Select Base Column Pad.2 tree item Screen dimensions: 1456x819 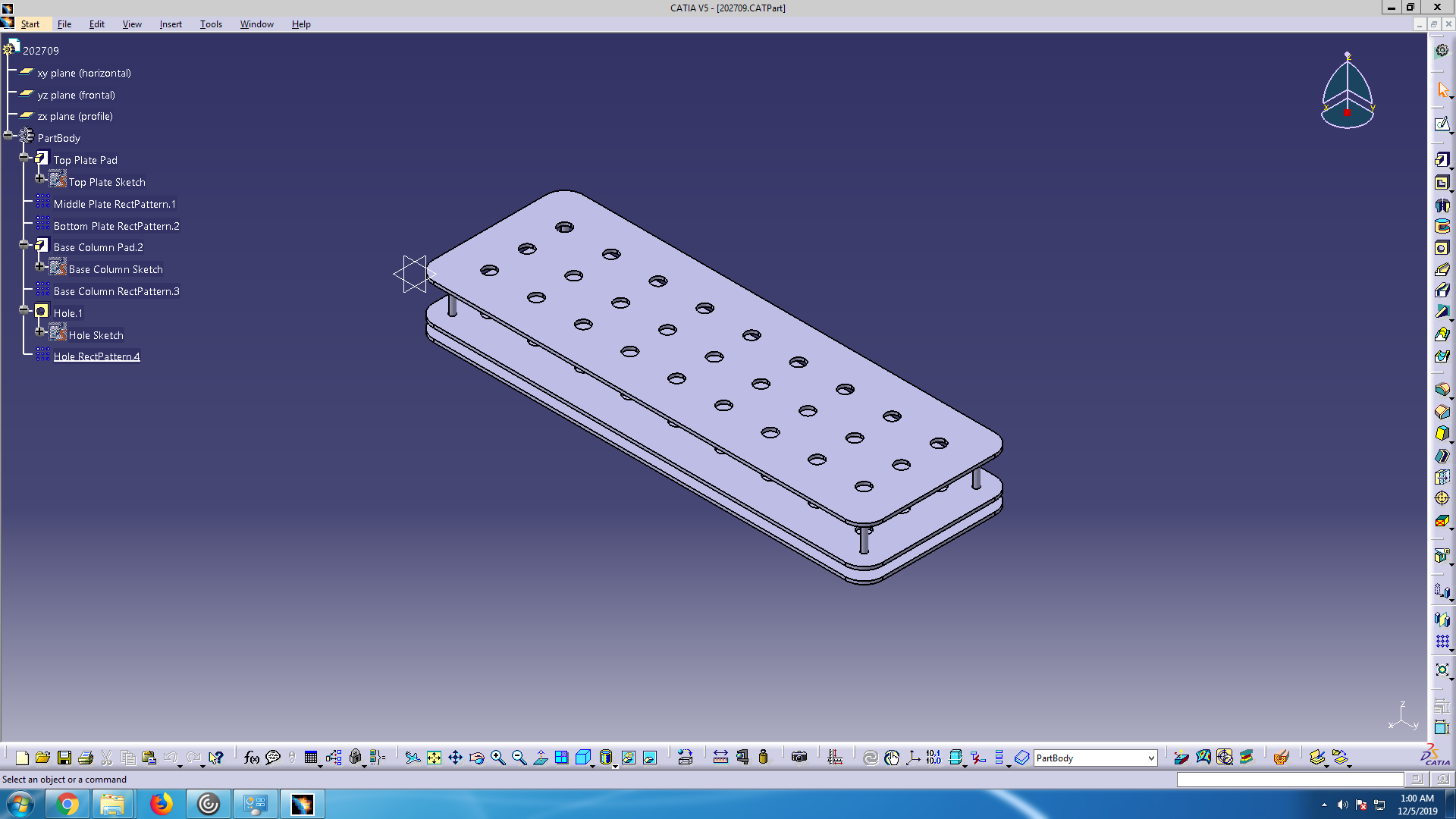(x=98, y=247)
